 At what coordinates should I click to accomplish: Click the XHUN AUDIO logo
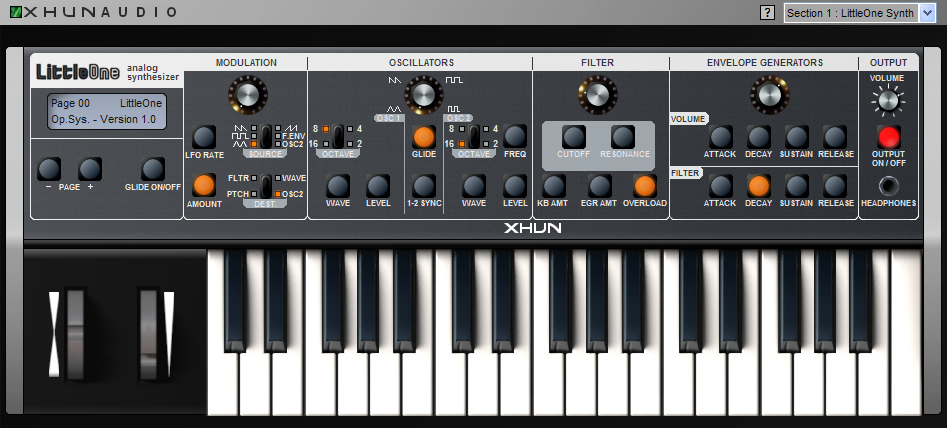point(94,11)
